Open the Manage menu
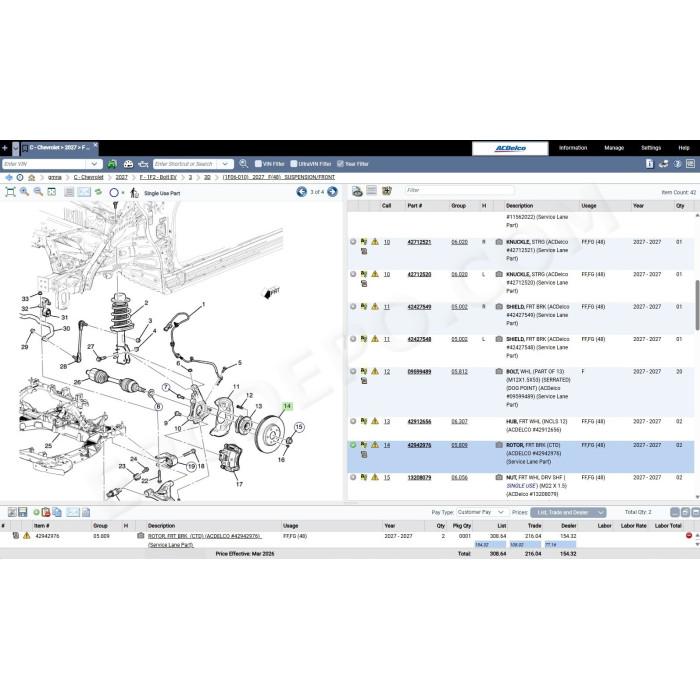Image resolution: width=700 pixels, height=700 pixels. pos(614,148)
